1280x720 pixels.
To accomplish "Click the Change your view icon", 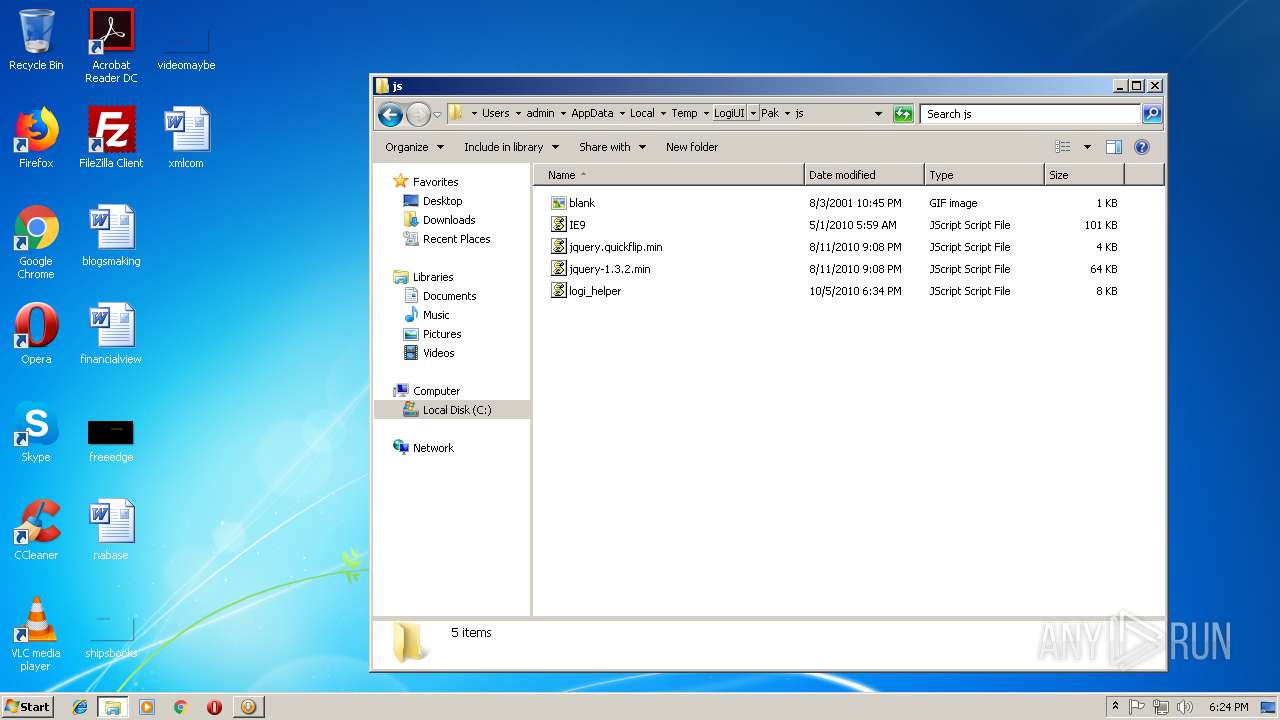I will pos(1063,147).
